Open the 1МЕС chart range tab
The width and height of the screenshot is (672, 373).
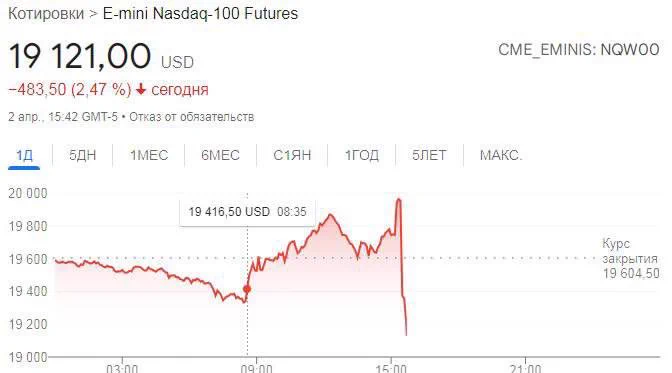pos(149,155)
